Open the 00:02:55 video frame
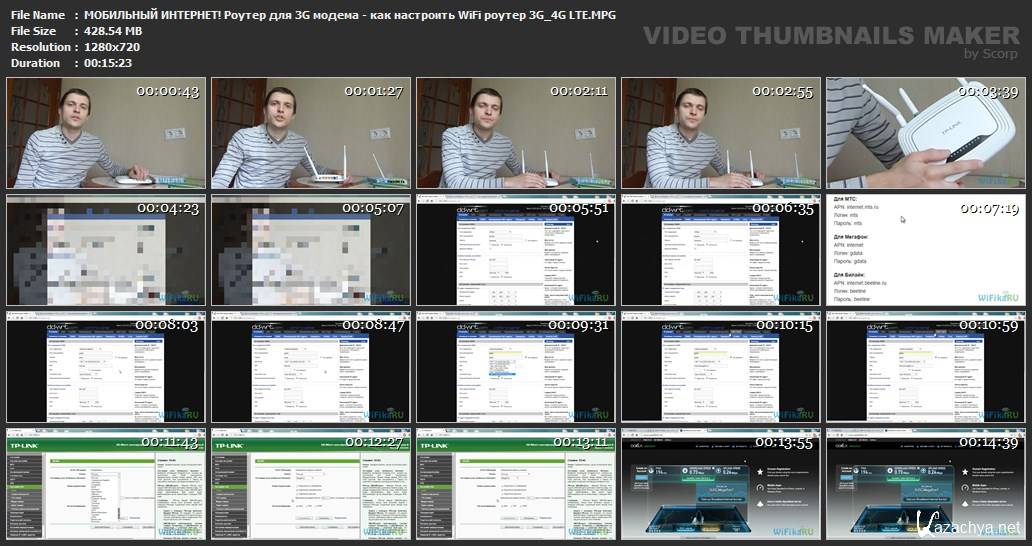This screenshot has width=1032, height=546. pyautogui.click(x=719, y=133)
